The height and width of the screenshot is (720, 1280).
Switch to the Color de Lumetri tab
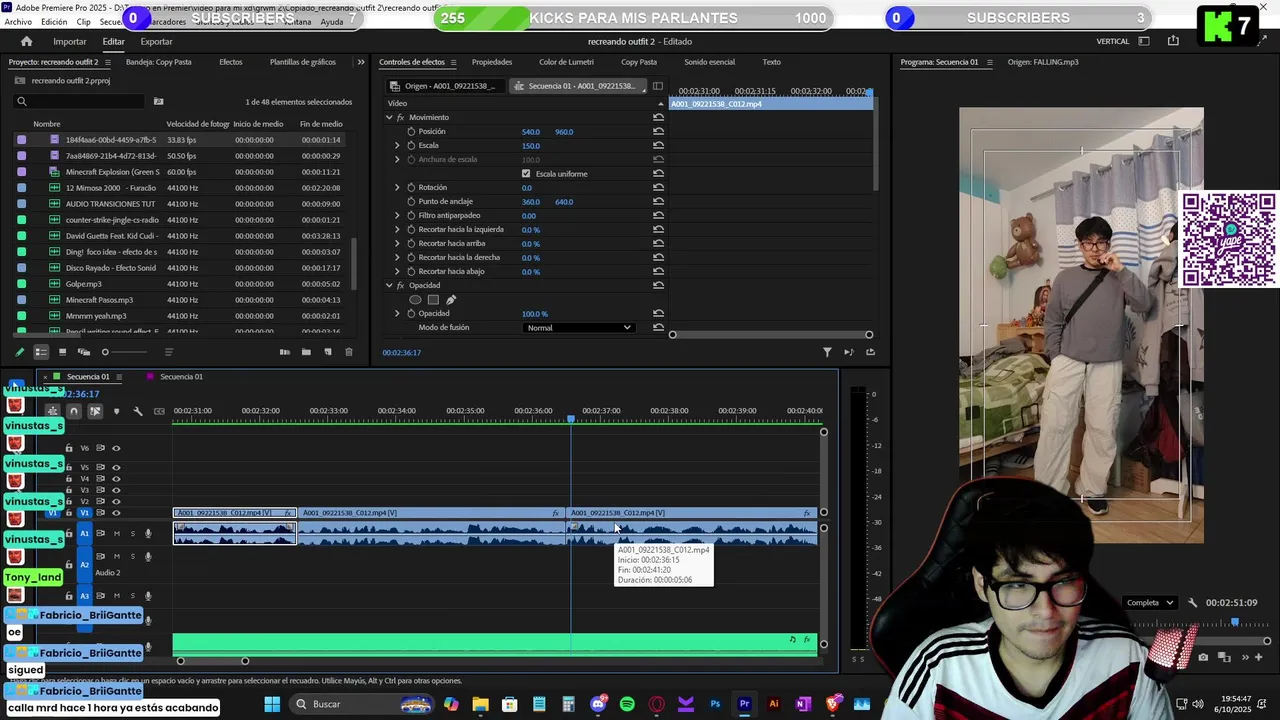[566, 62]
